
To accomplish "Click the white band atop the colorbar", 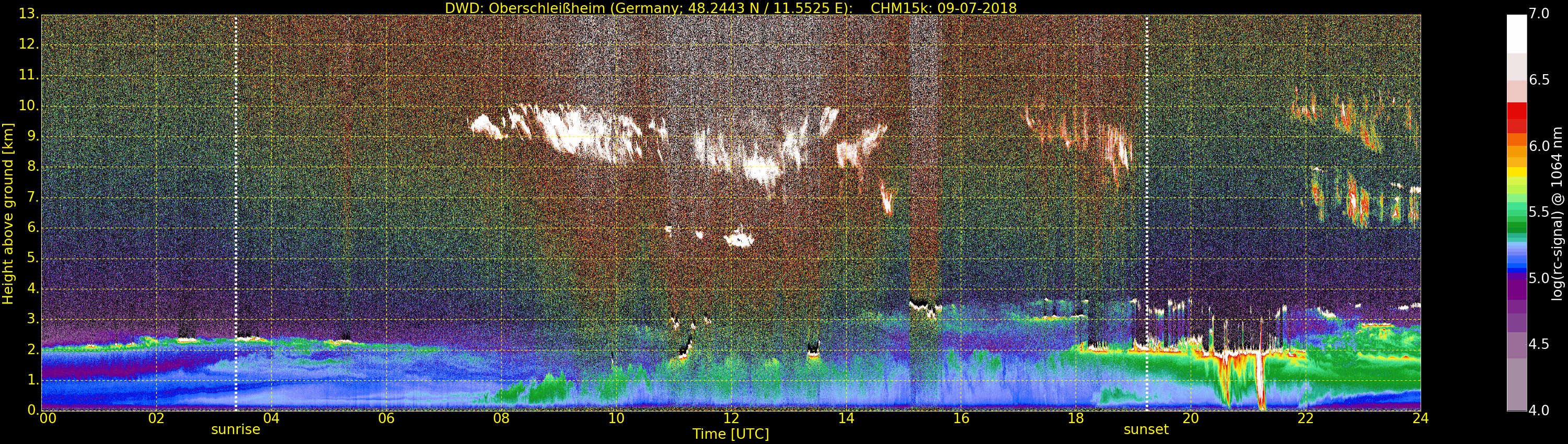I will click(x=1516, y=34).
